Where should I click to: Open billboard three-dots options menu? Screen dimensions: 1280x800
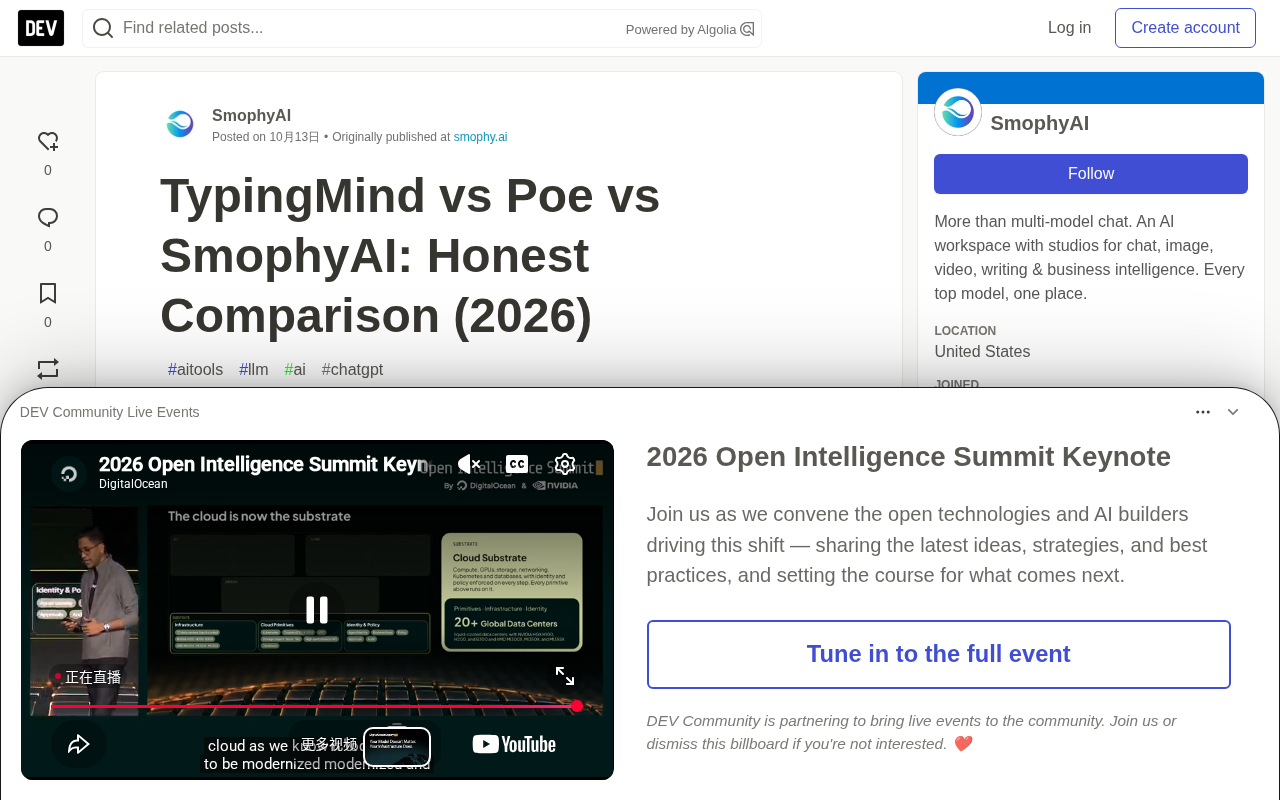click(1203, 412)
